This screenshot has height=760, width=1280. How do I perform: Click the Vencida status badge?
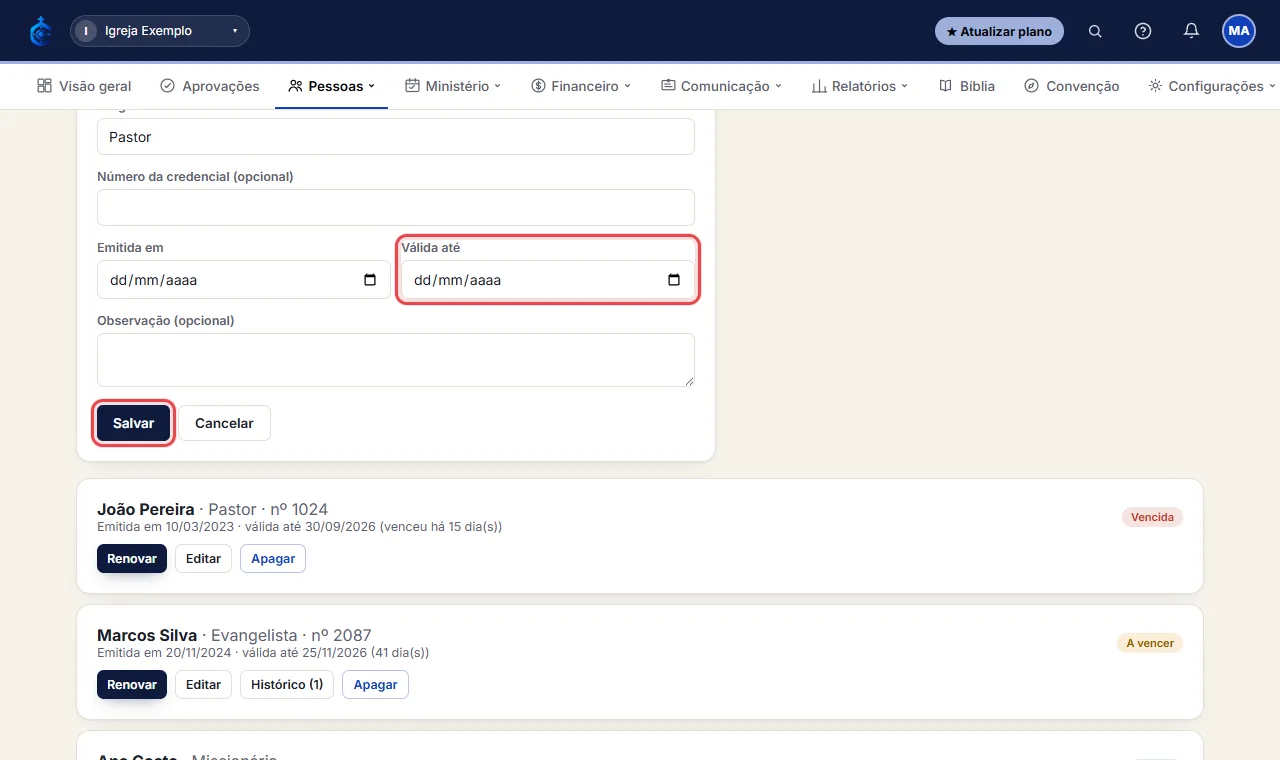coord(1152,517)
